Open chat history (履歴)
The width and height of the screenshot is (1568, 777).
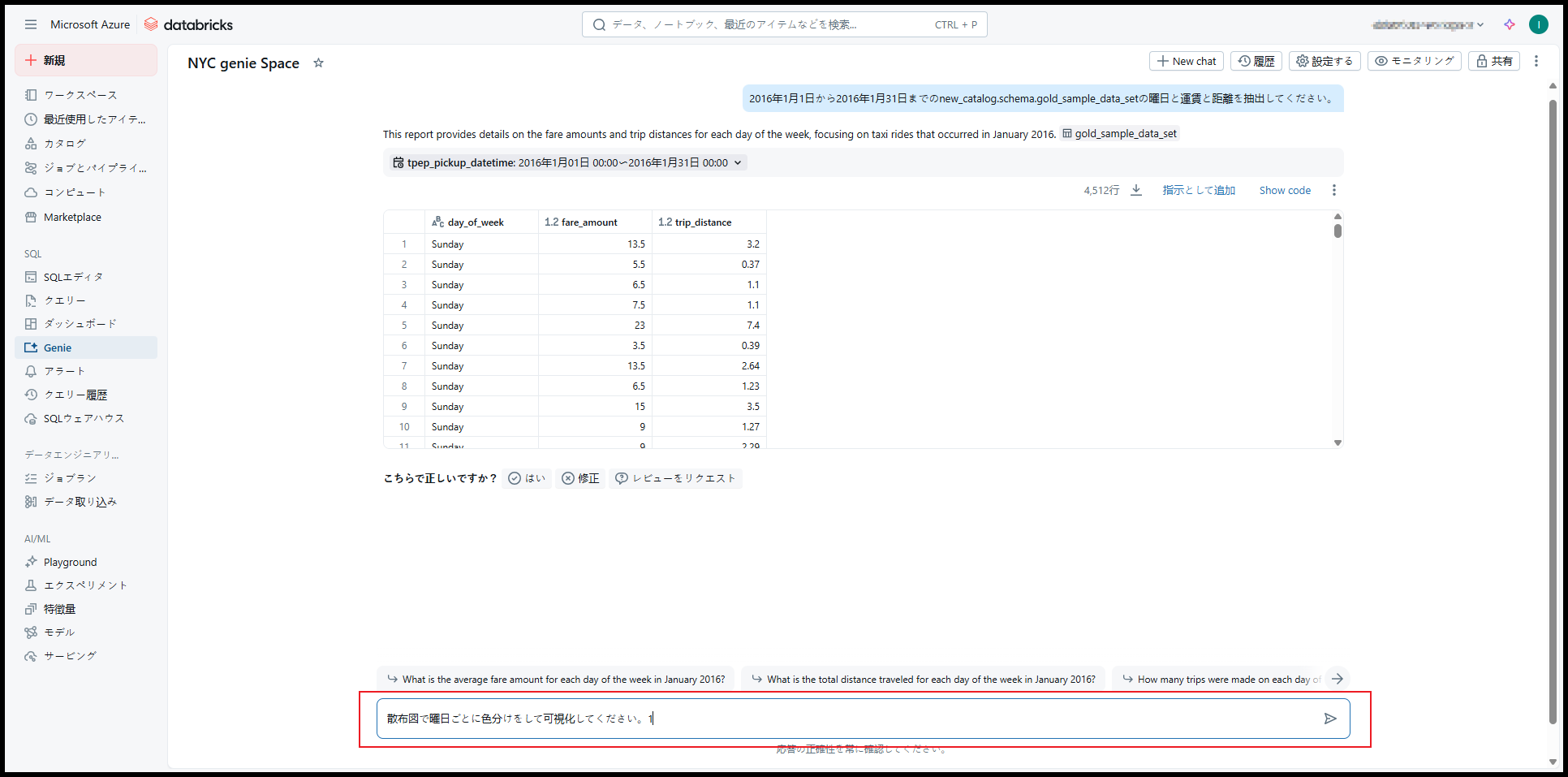point(1256,61)
